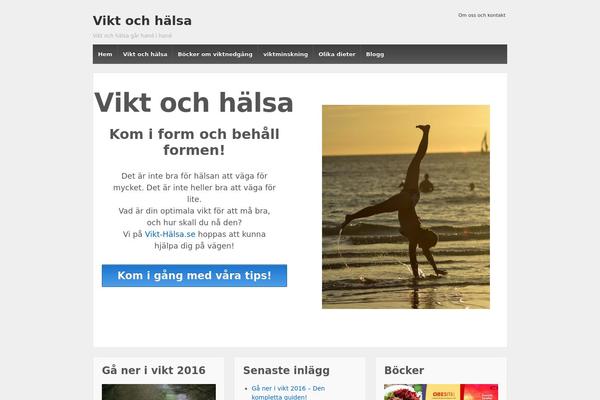The height and width of the screenshot is (400, 600).
Task: Open the Olika dieter menu item
Action: tap(337, 54)
